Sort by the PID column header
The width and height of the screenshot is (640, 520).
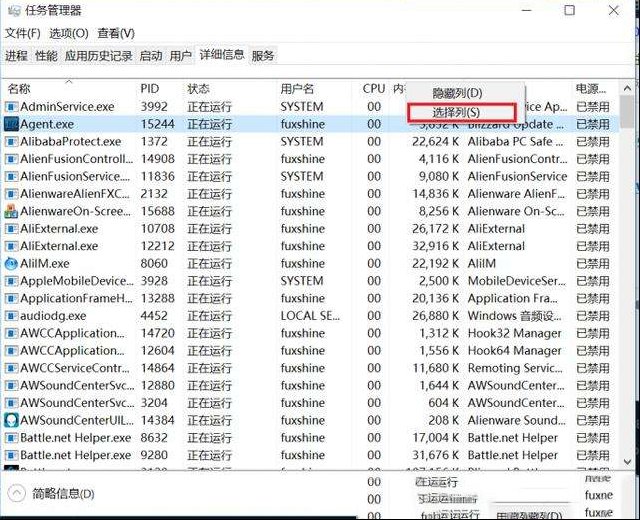[x=149, y=89]
